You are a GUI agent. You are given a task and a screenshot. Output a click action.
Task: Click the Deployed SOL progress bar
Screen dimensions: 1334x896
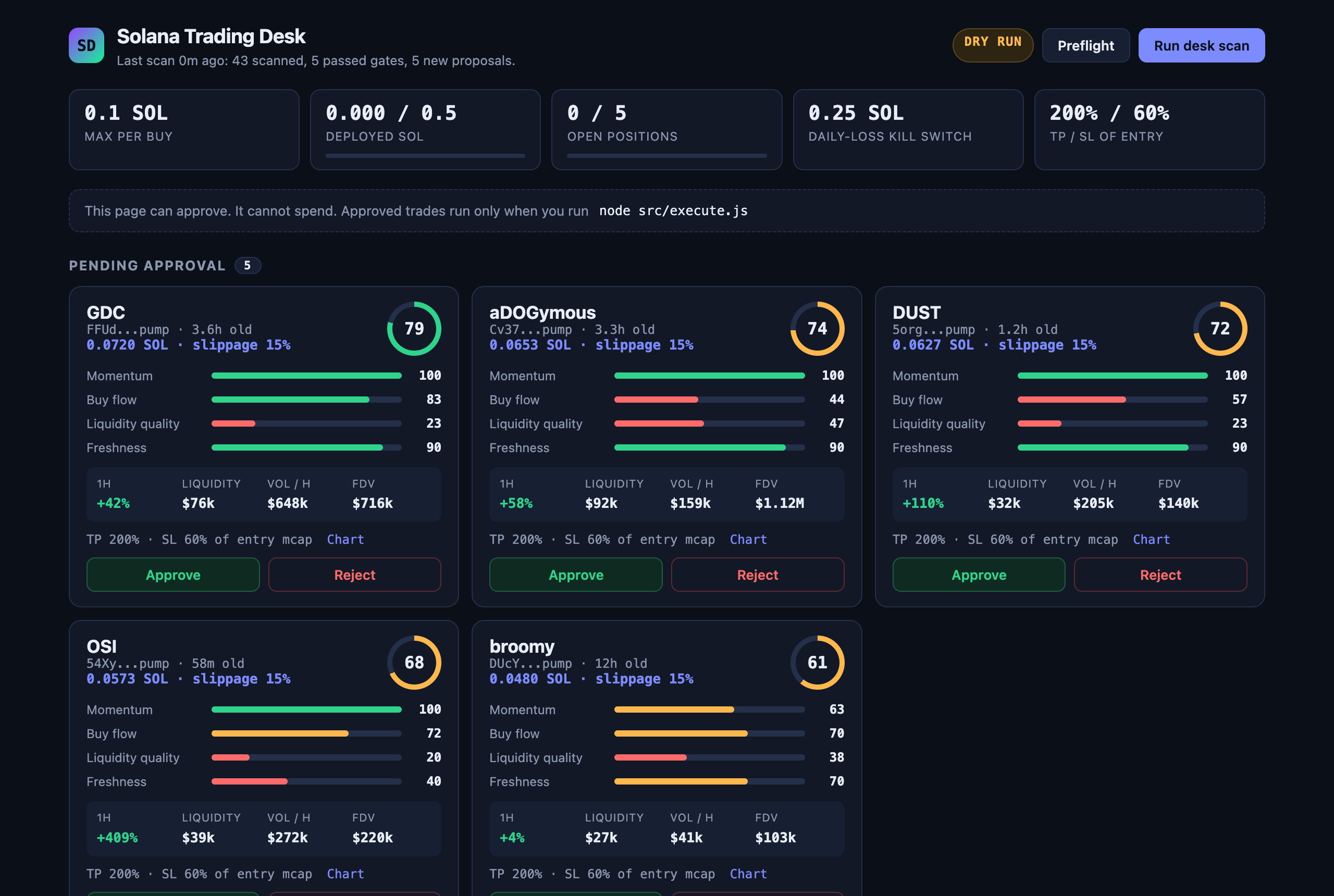[x=425, y=155]
